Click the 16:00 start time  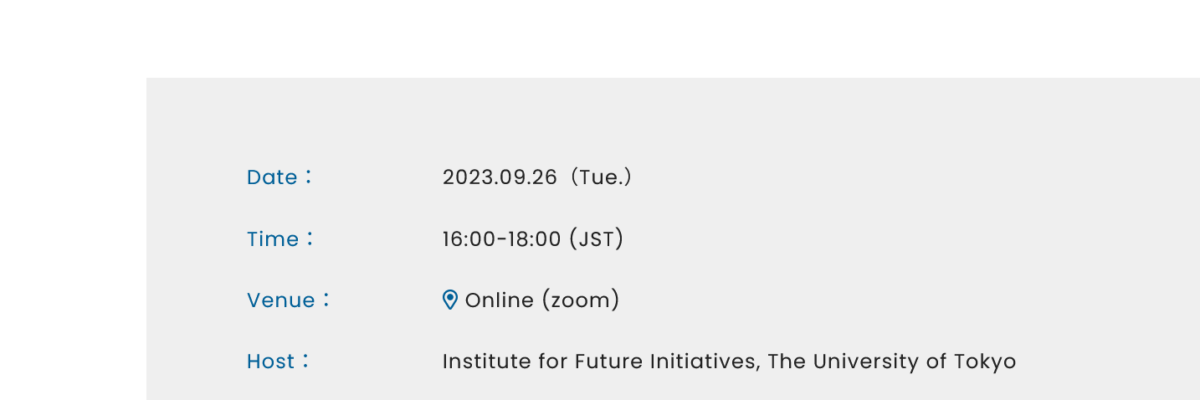coord(468,239)
